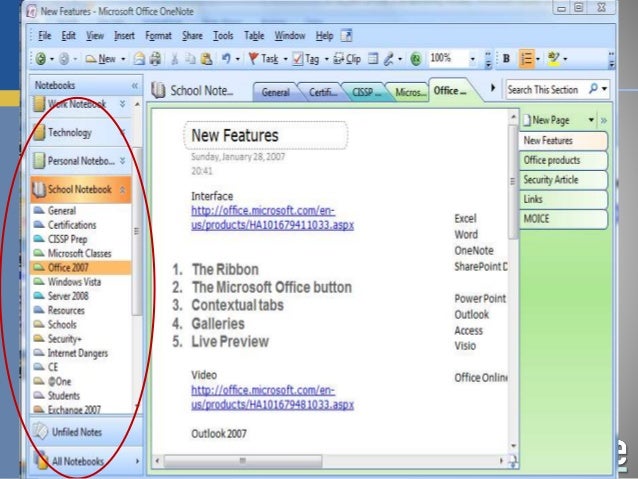Open the Insert menu
Screen dimensions: 638x479
click(124, 36)
